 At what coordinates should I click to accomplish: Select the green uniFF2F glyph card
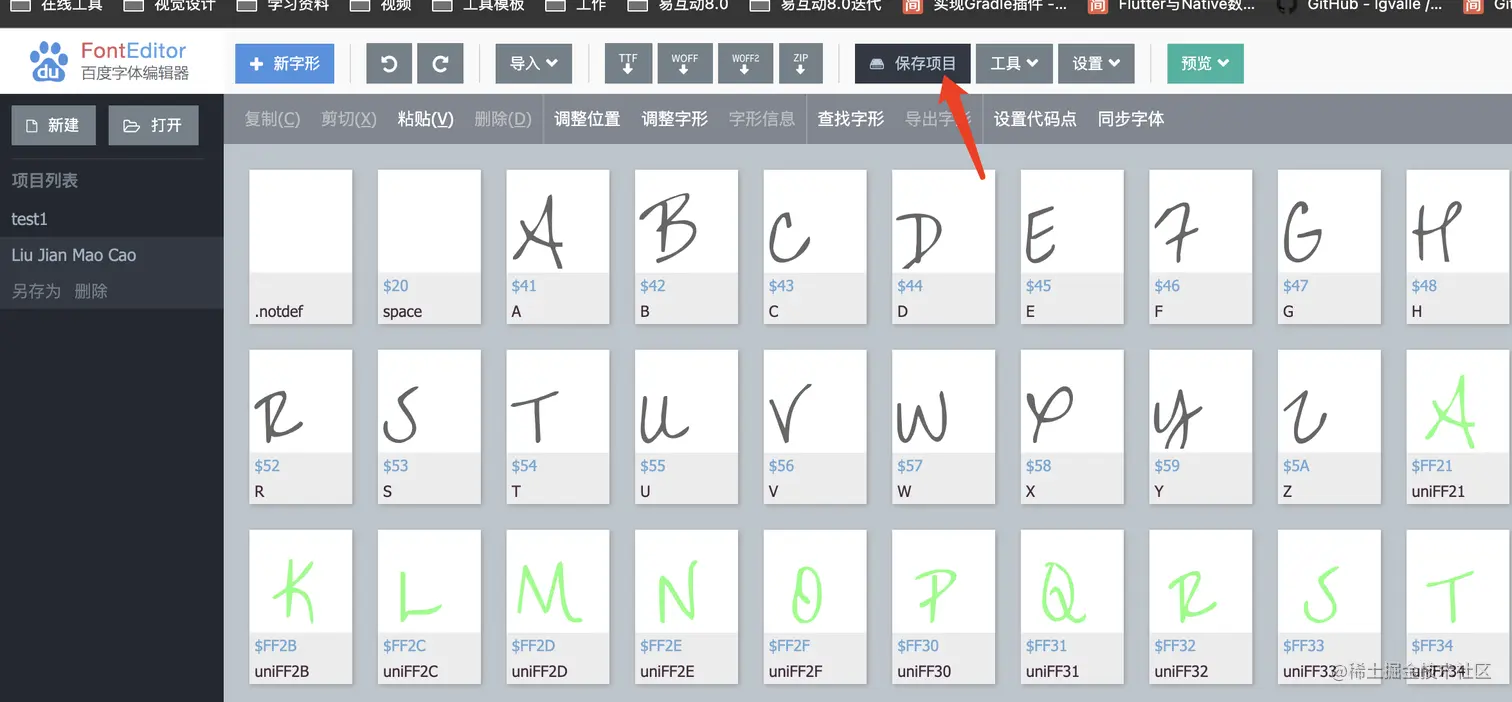(x=815, y=606)
